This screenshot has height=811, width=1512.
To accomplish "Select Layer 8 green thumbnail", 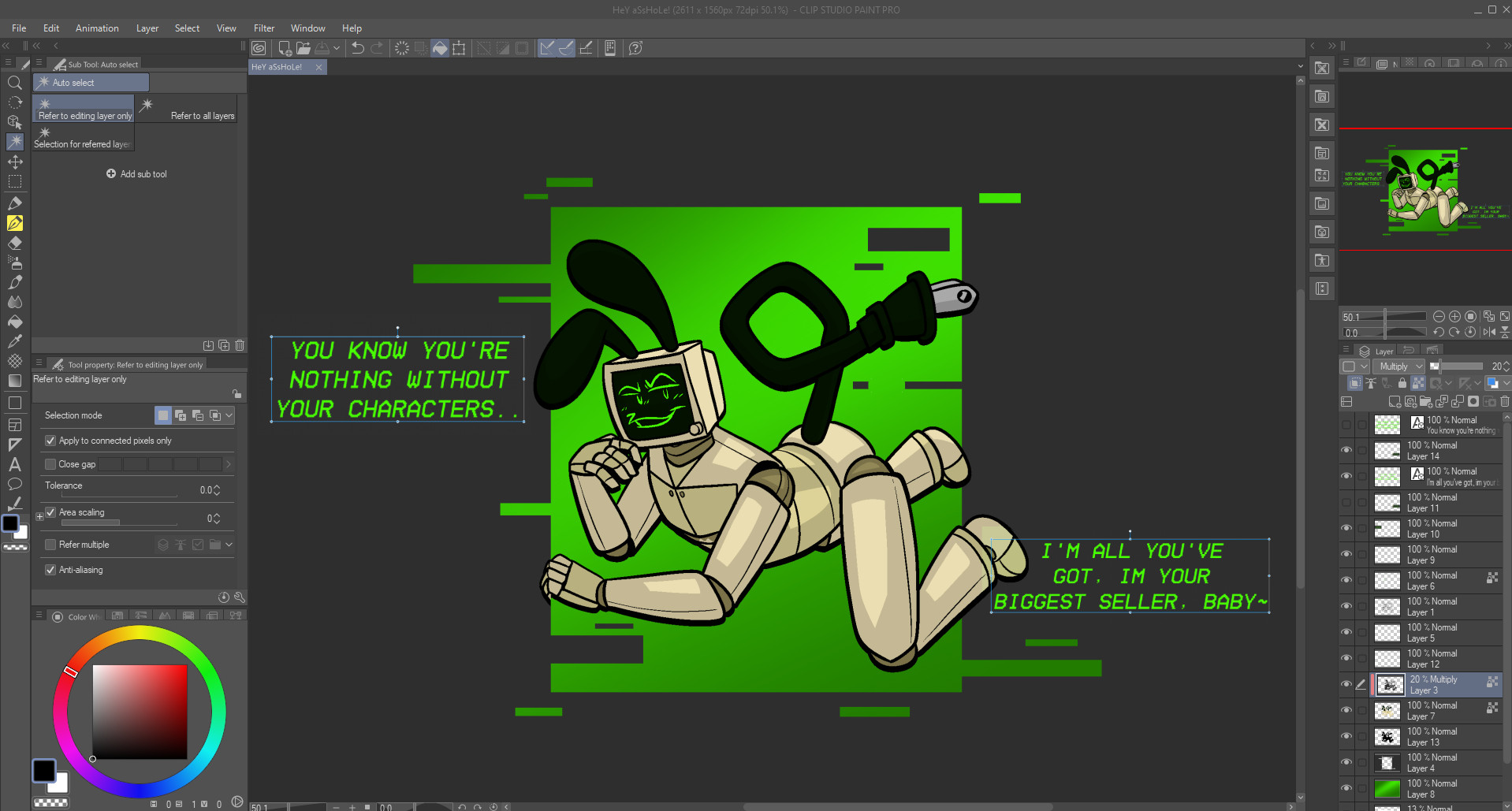I will pyautogui.click(x=1387, y=788).
